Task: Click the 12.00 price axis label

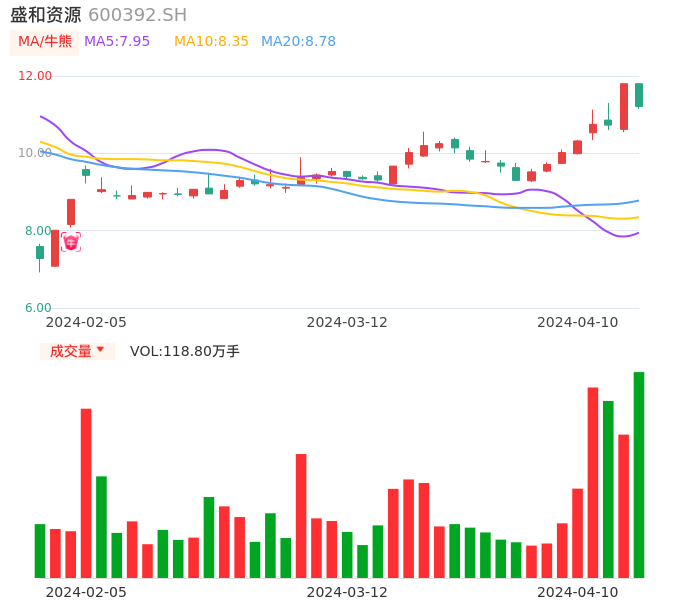Action: pyautogui.click(x=35, y=76)
